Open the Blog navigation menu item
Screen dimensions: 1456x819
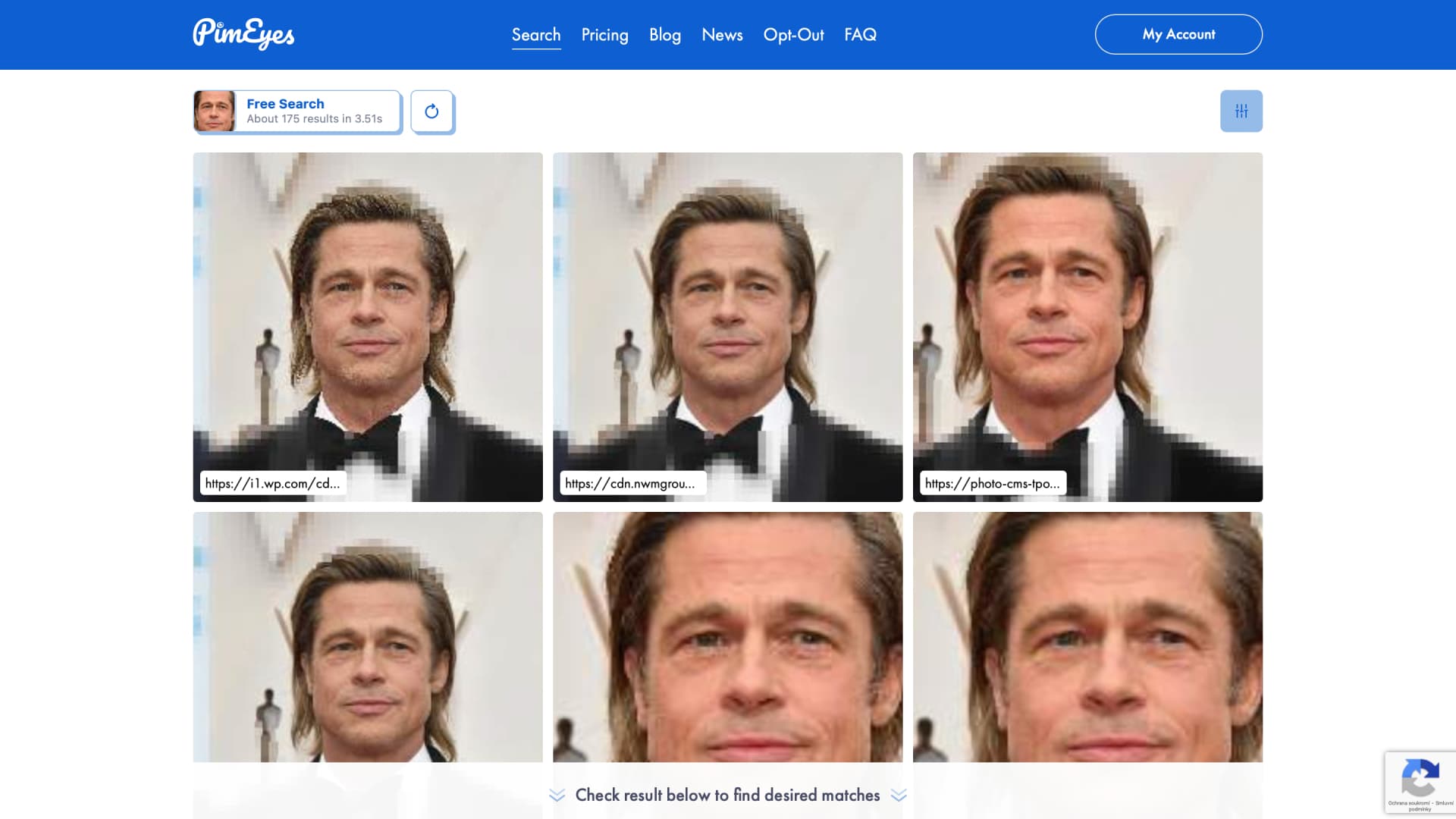pyautogui.click(x=665, y=35)
